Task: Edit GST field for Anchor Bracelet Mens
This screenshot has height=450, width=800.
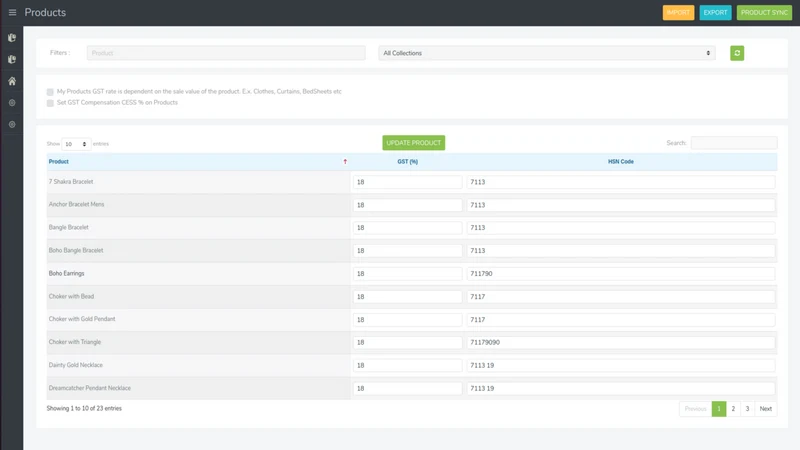Action: pyautogui.click(x=407, y=205)
